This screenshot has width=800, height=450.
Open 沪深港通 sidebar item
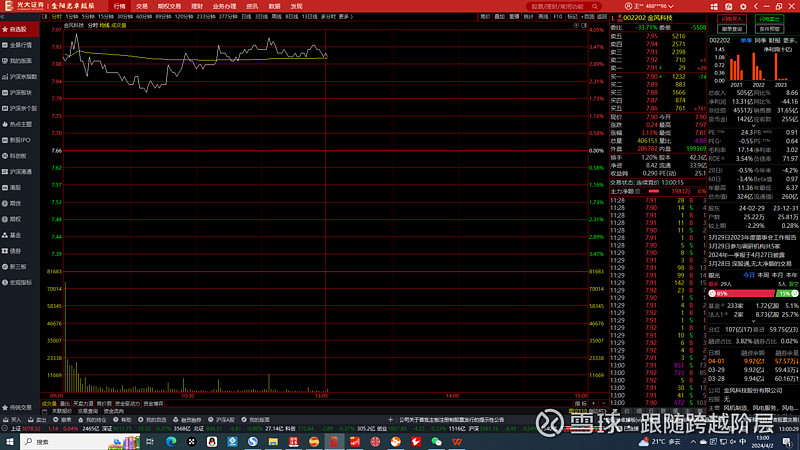click(17, 172)
